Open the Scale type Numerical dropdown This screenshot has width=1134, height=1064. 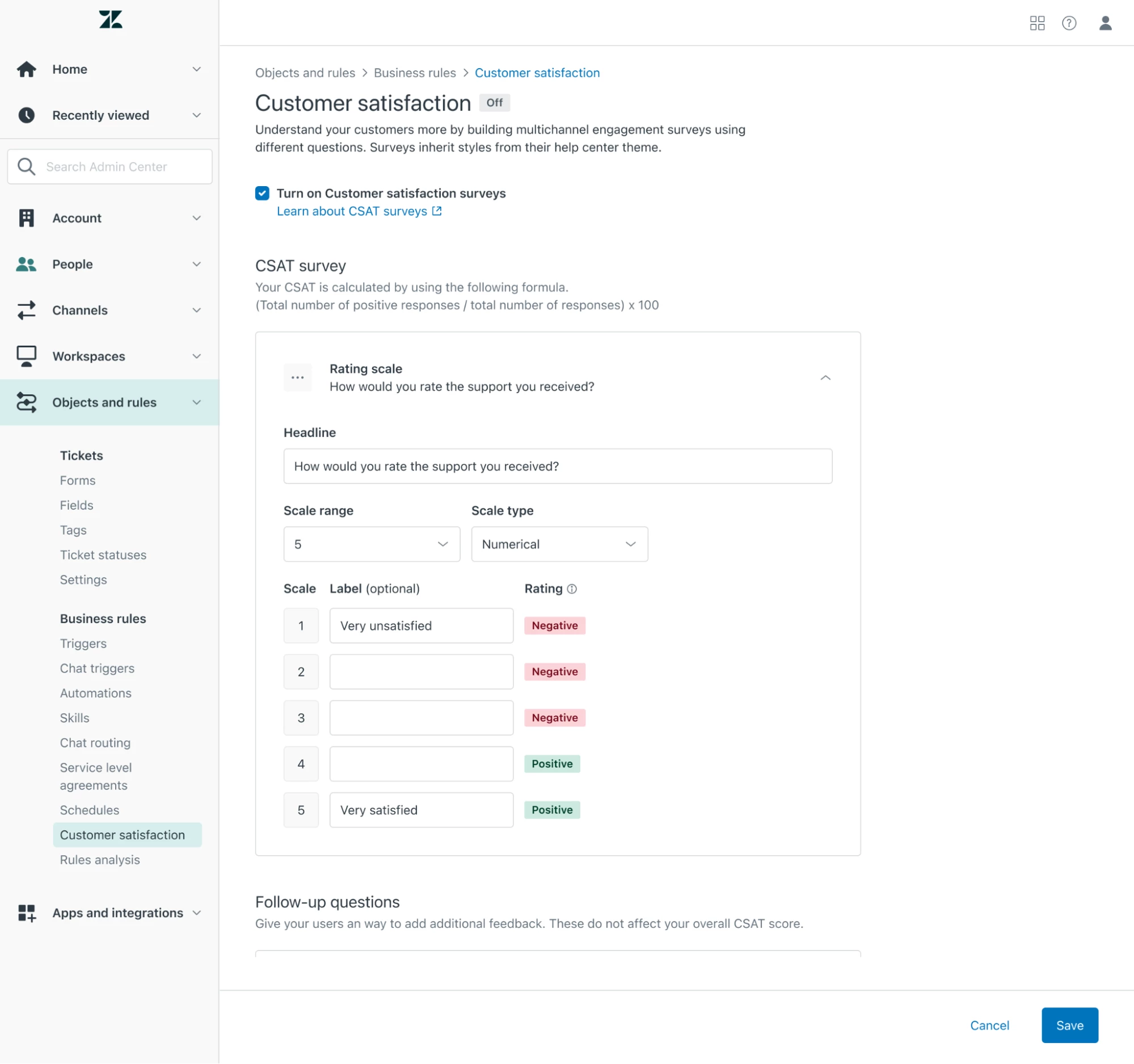[x=559, y=544]
